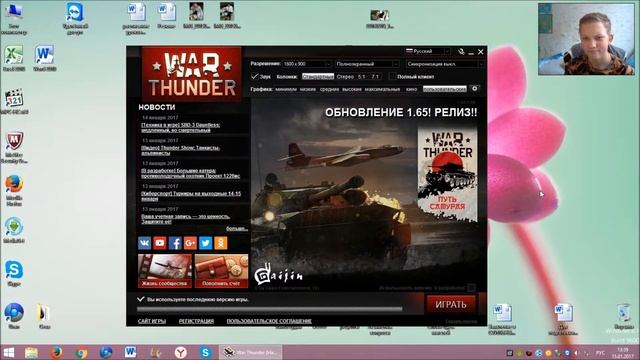Screen dimensions: 640x360
Task: Open the account security news link
Action: pyautogui.click(x=186, y=219)
